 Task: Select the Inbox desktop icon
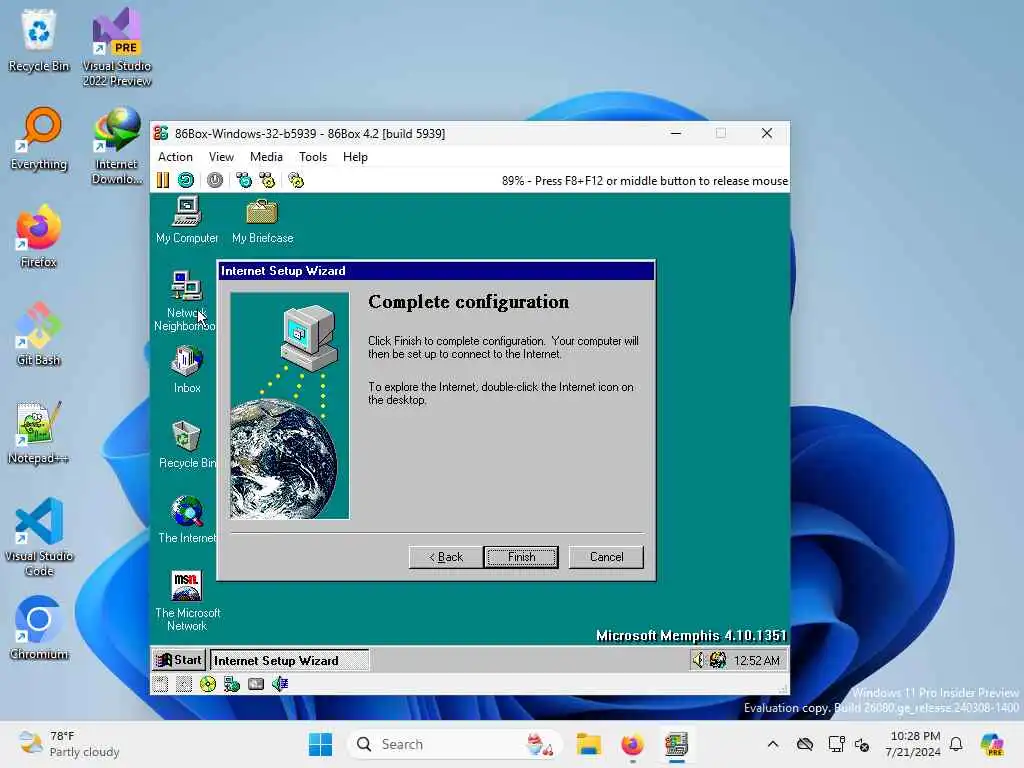(x=187, y=370)
